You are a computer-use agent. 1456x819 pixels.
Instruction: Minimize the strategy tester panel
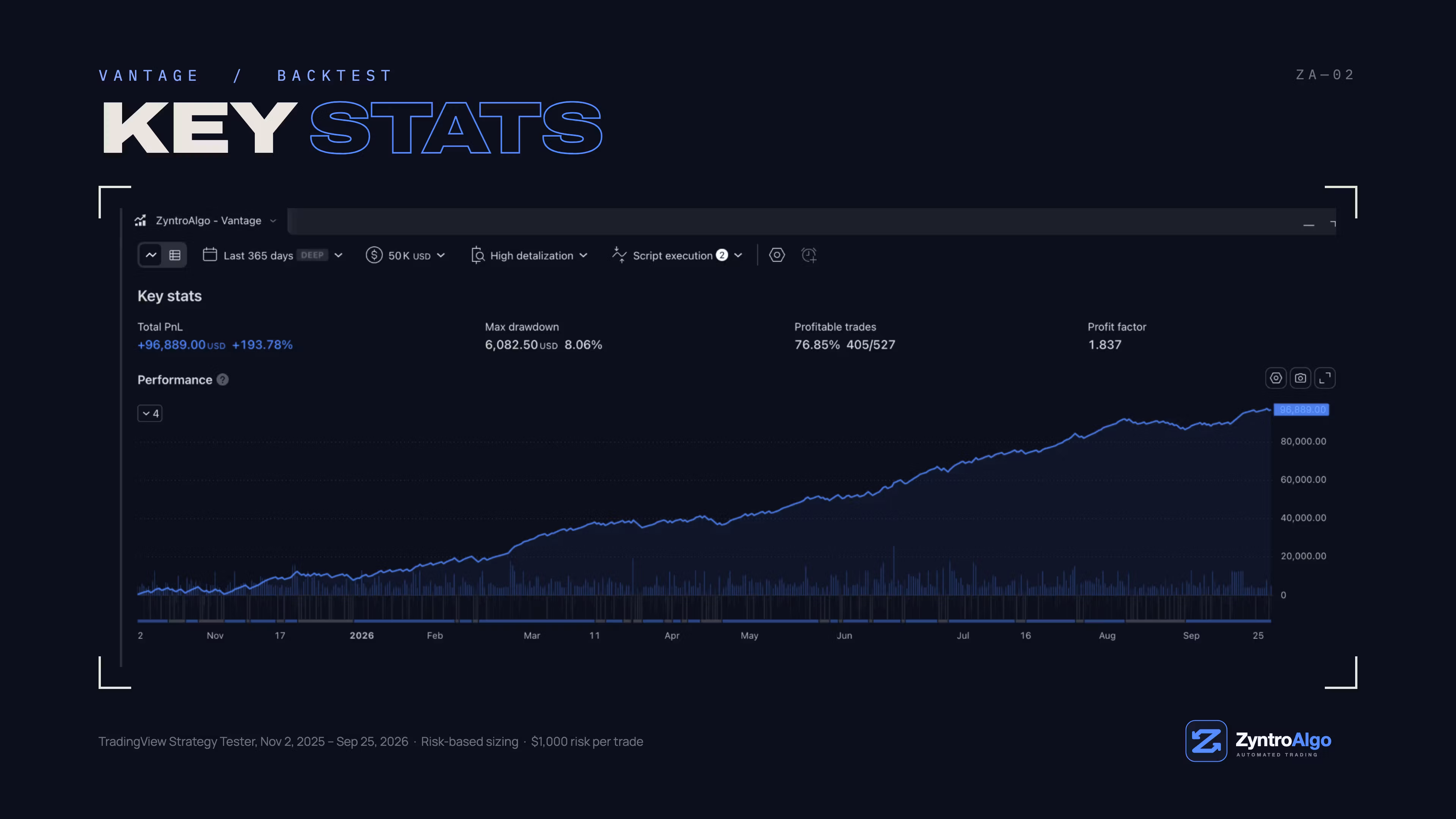click(1309, 225)
